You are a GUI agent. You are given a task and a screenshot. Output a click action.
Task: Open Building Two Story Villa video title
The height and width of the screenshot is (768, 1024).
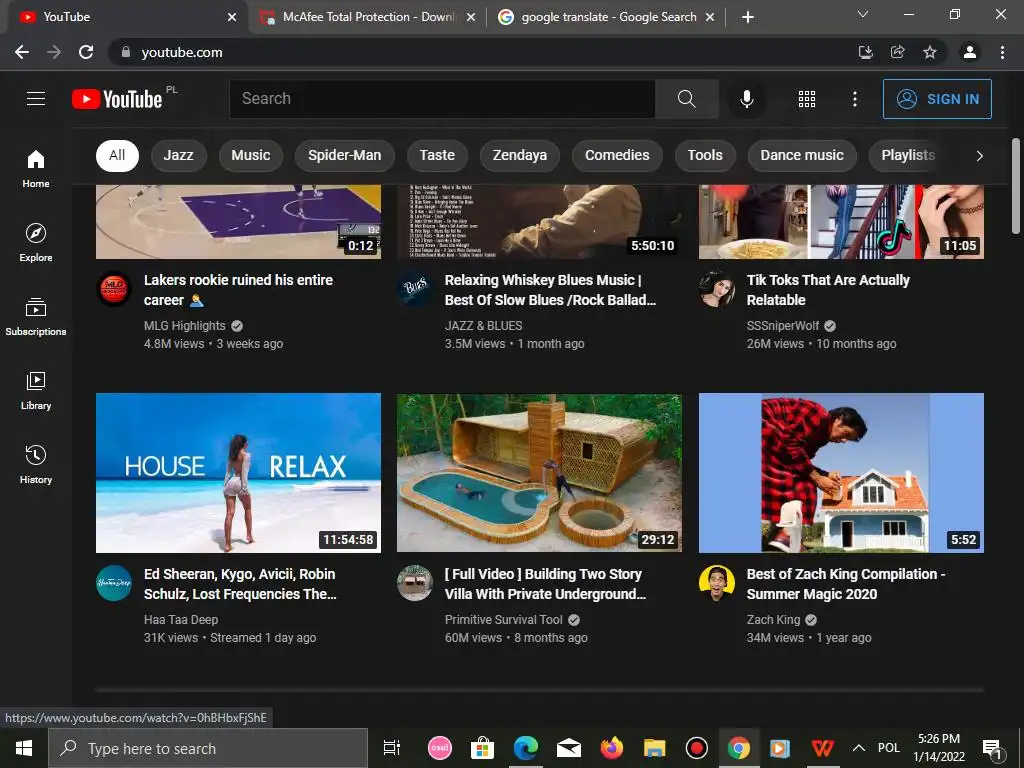point(545,584)
